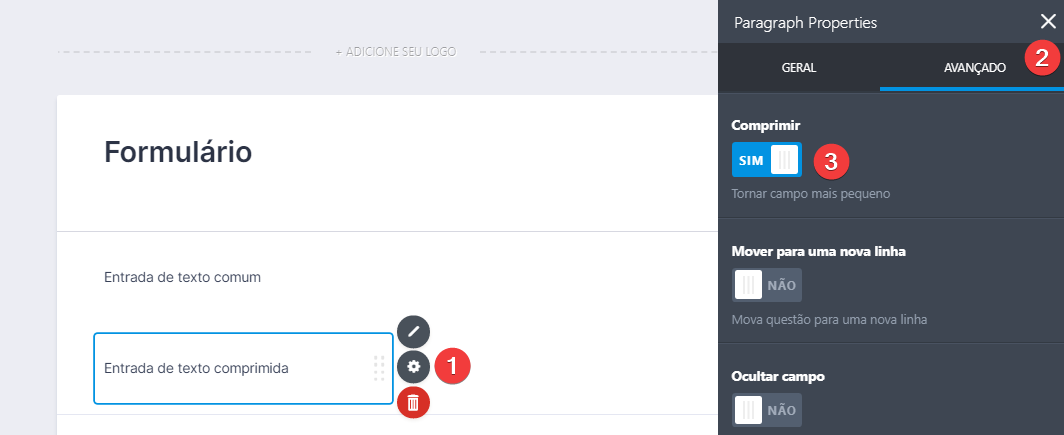Select the Formulário heading
This screenshot has height=435, width=1064.
click(x=178, y=152)
